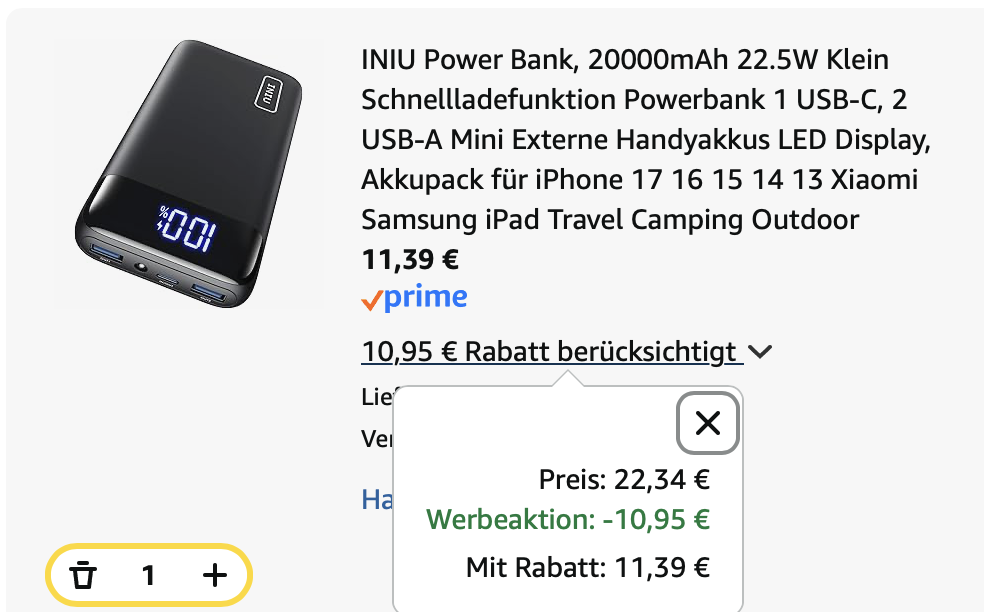
Task: Click the popover's pointer arrow under Rabatt
Action: coord(568,378)
